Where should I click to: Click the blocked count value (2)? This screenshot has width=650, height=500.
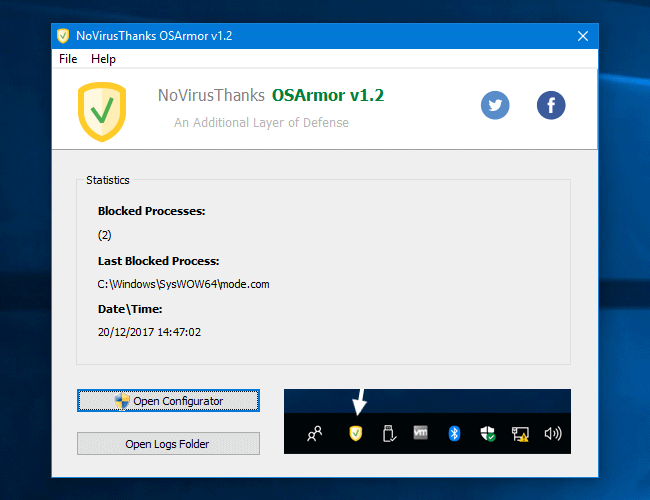tap(104, 235)
